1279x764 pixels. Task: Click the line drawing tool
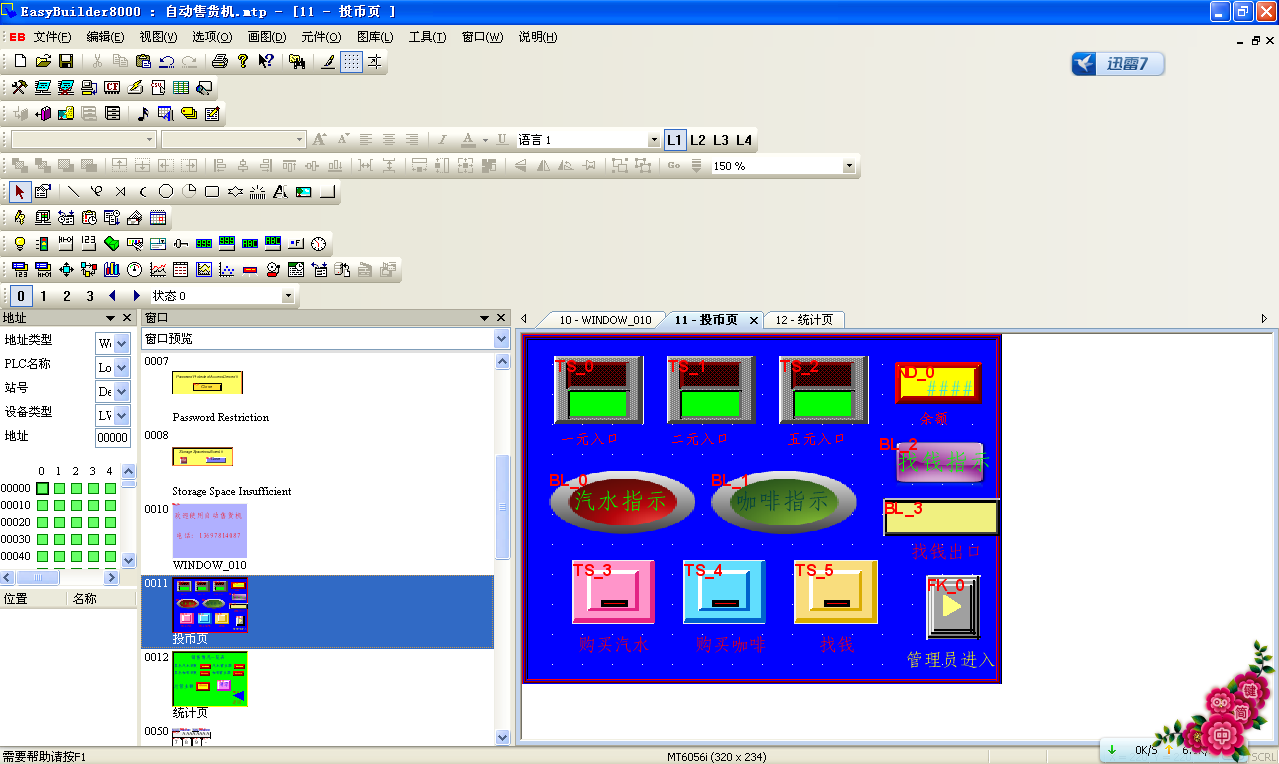[x=73, y=191]
